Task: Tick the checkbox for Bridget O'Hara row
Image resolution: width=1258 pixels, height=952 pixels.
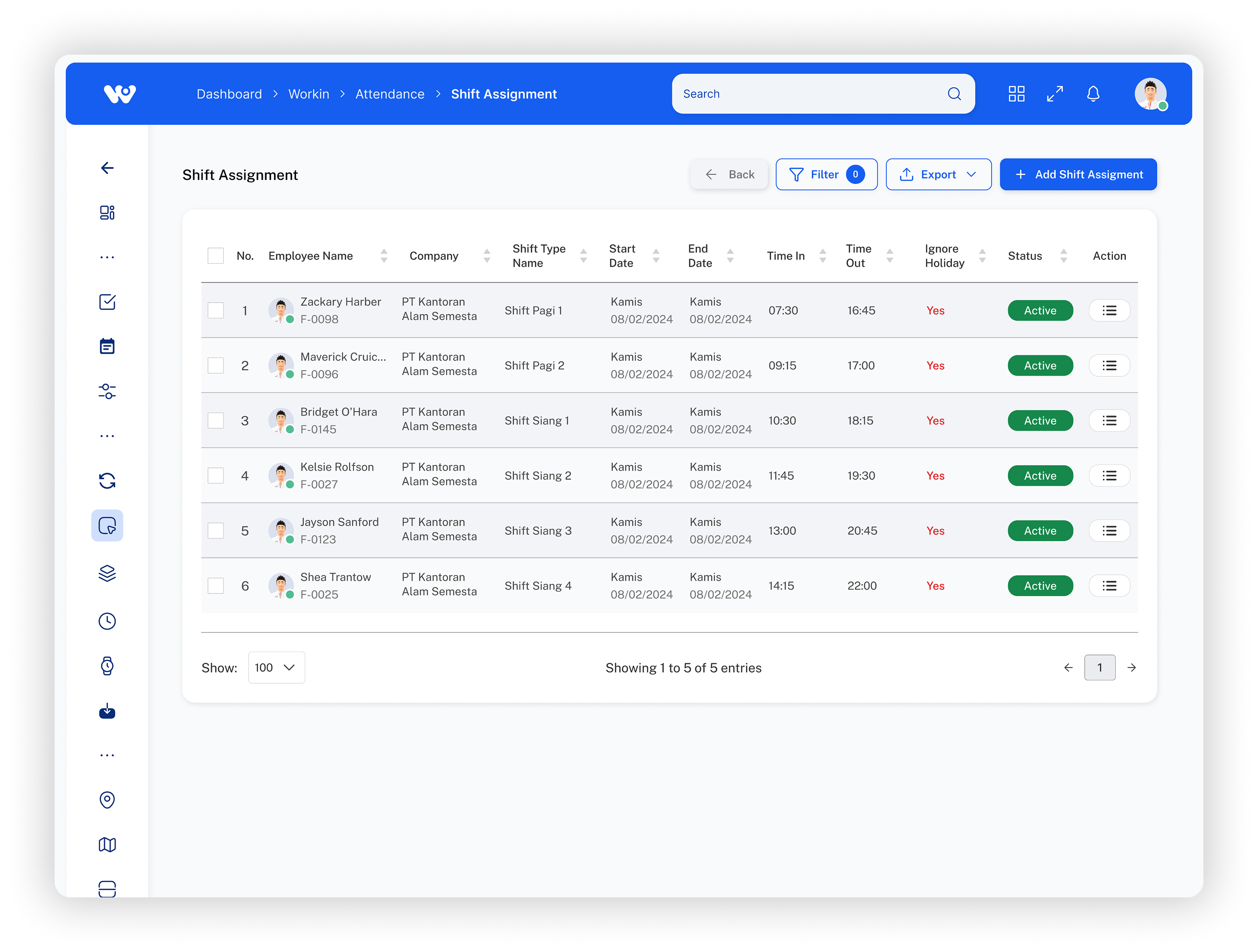Action: [x=216, y=421]
